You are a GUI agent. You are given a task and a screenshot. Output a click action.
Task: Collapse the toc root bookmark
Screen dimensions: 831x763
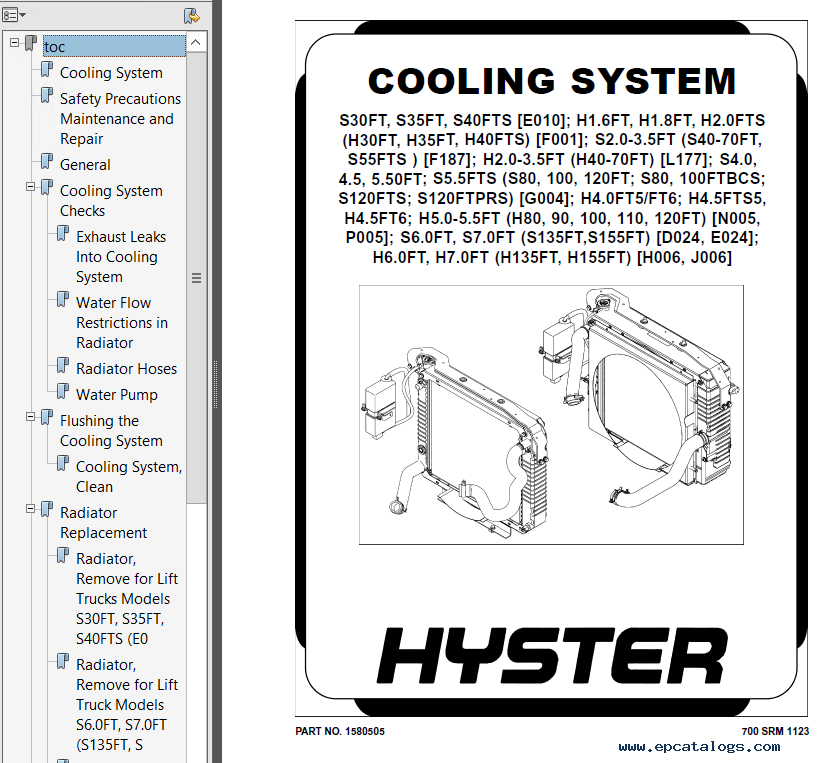click(14, 42)
